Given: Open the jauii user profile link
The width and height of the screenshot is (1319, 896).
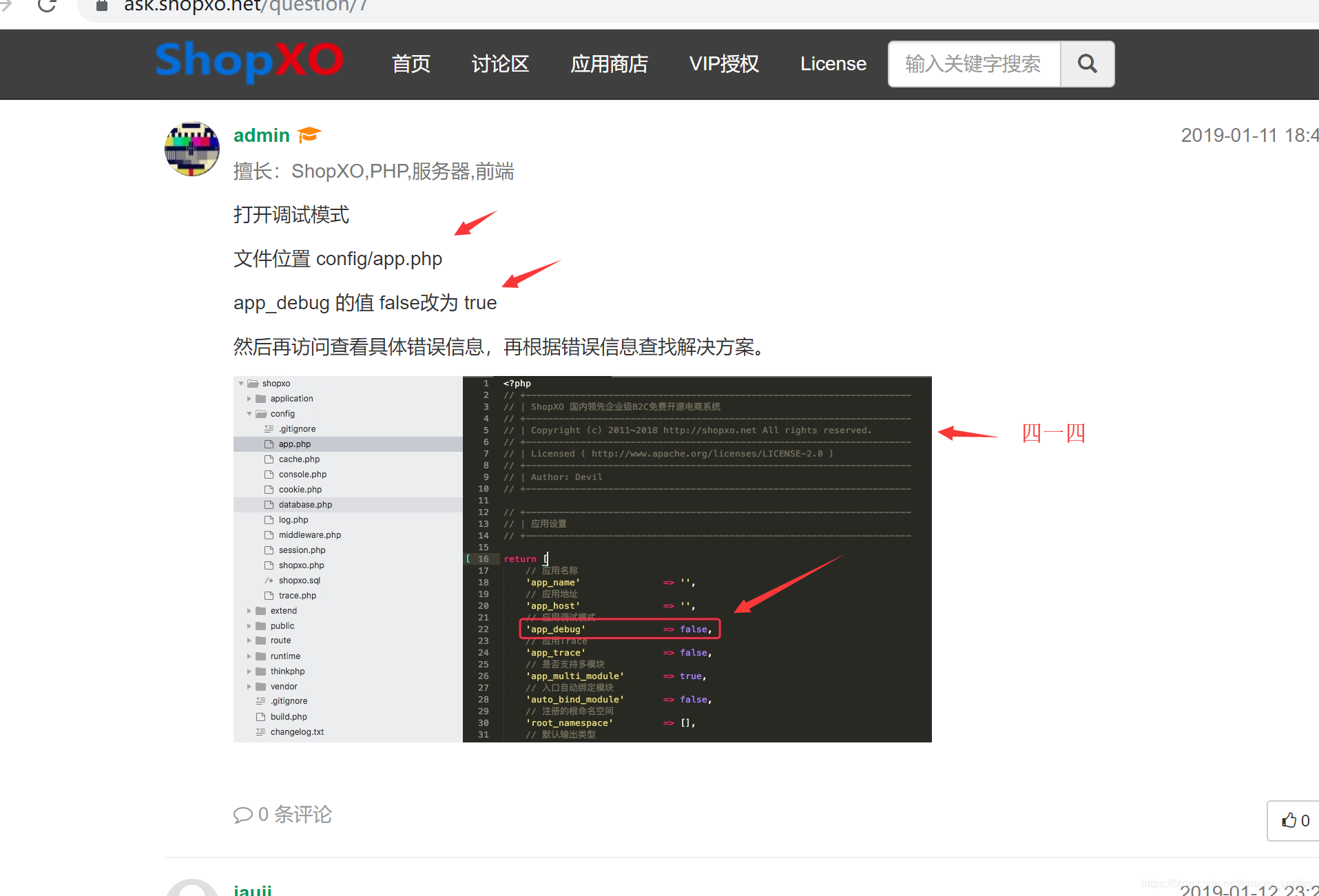Looking at the screenshot, I should 253,889.
